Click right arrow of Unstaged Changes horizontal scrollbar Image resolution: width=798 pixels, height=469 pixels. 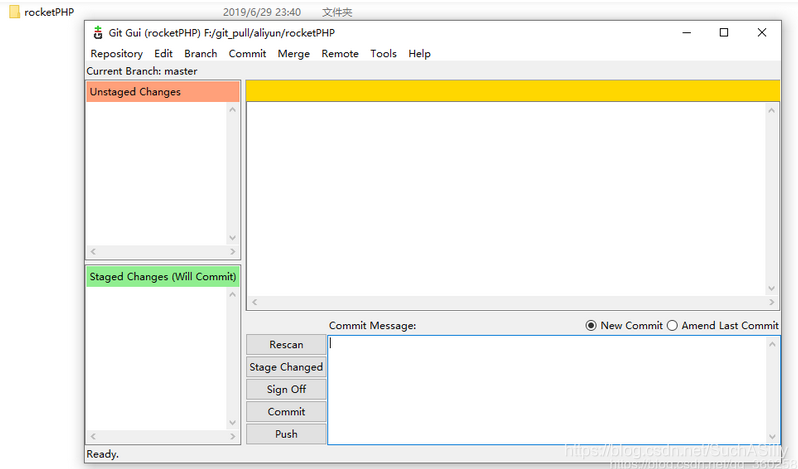(233, 251)
